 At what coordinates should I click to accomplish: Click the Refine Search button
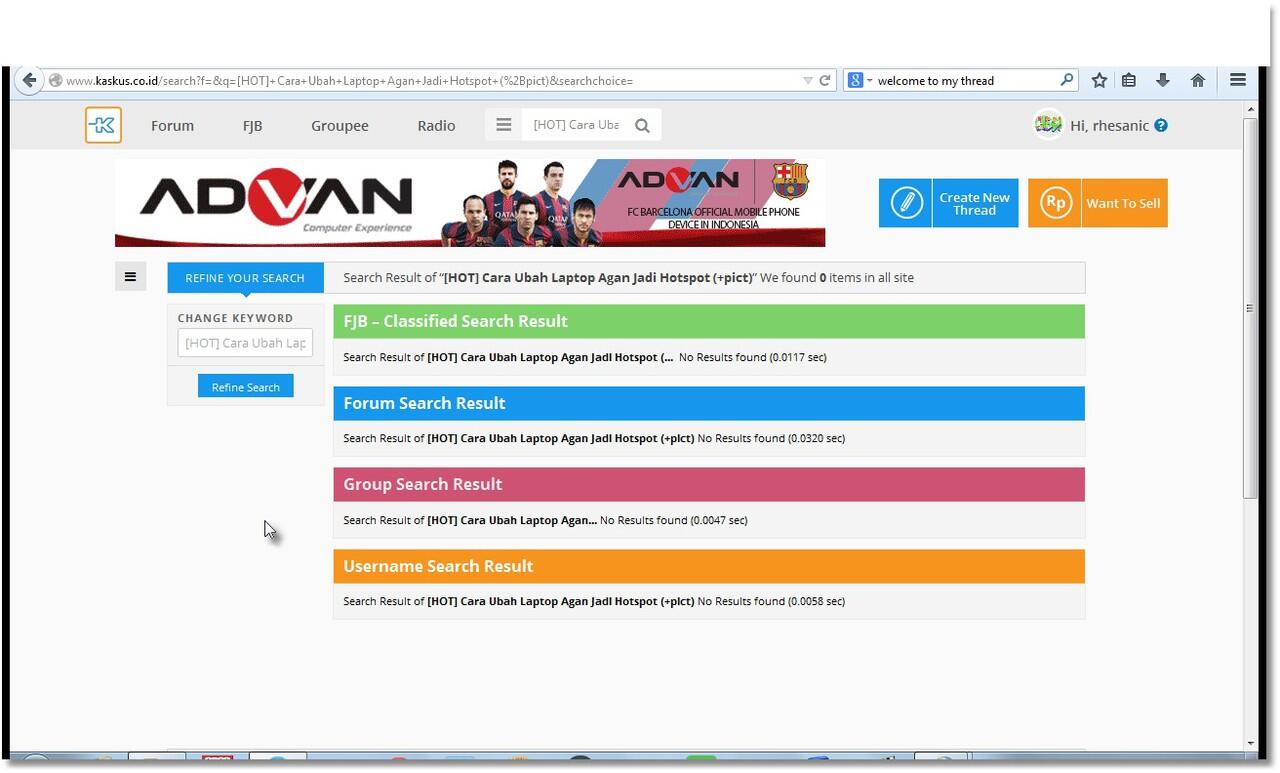tap(245, 387)
